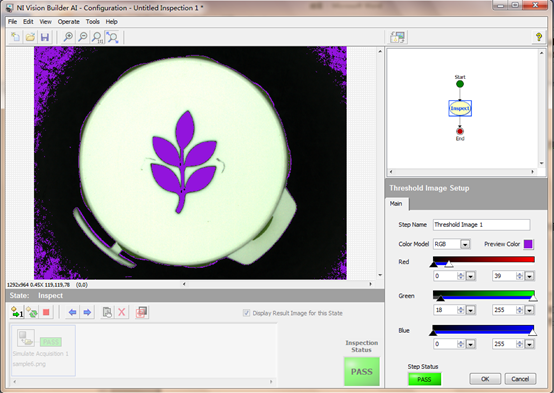This screenshot has height=393, width=554.
Task: Open the Color Model RGB dropdown
Action: coord(465,244)
